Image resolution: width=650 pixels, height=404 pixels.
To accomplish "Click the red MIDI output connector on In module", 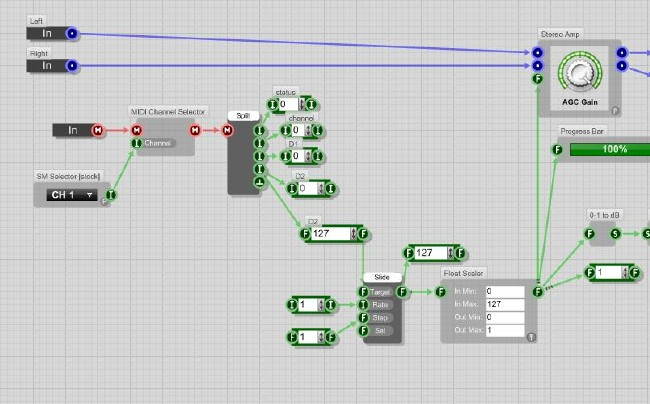I will (98, 130).
